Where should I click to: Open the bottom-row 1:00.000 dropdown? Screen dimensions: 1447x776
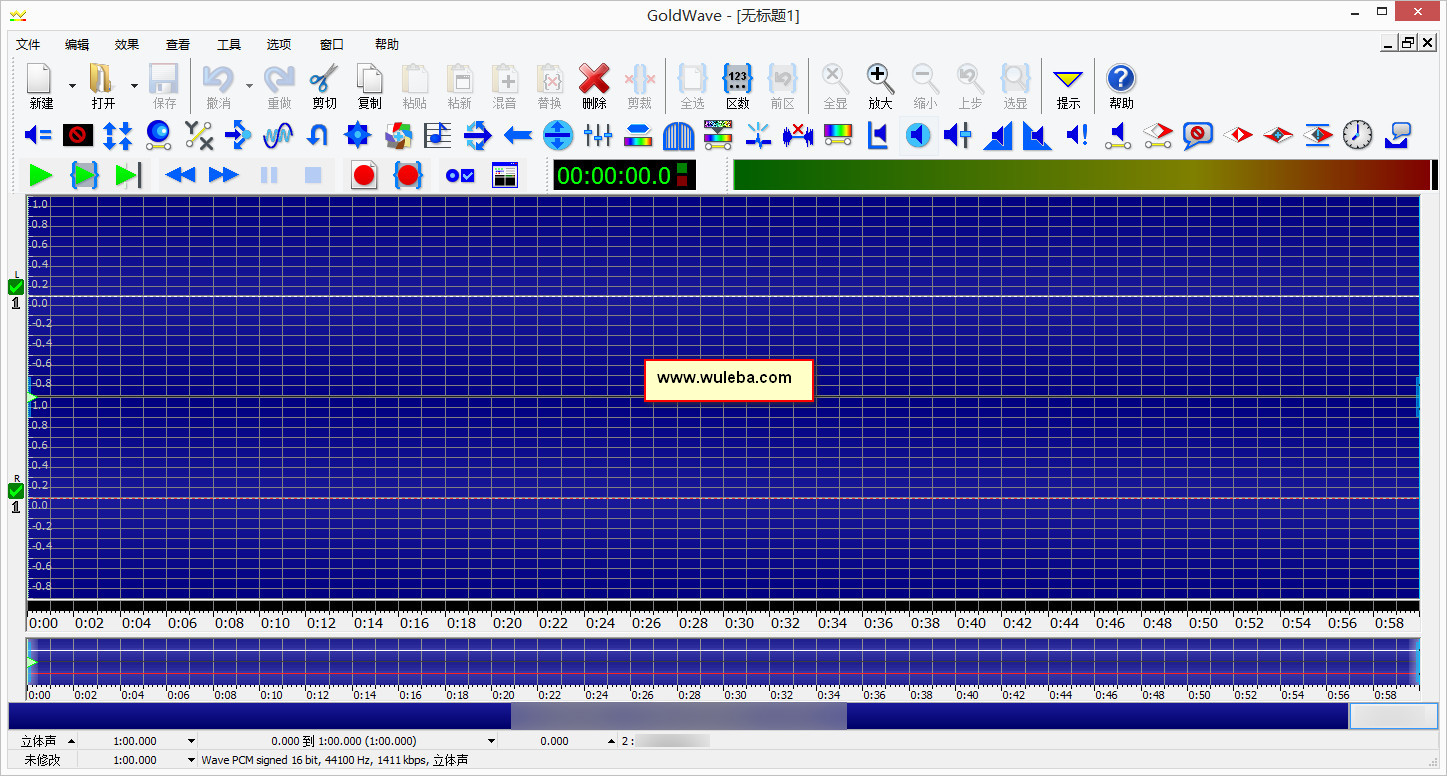click(192, 760)
